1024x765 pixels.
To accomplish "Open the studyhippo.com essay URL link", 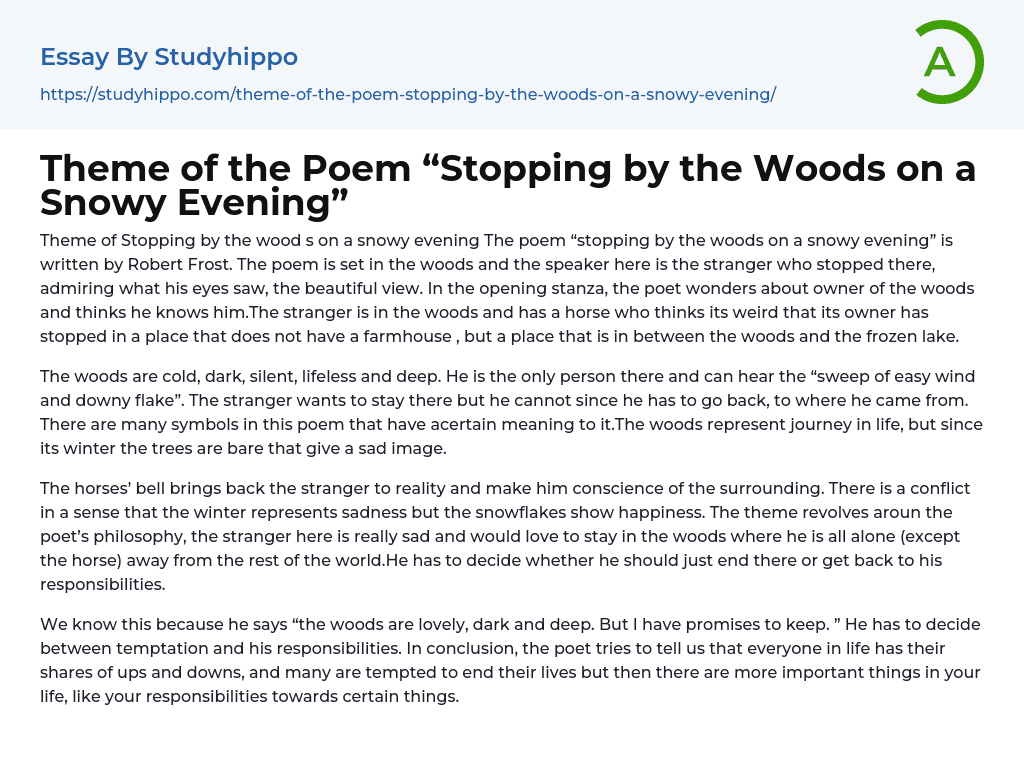I will click(x=408, y=95).
